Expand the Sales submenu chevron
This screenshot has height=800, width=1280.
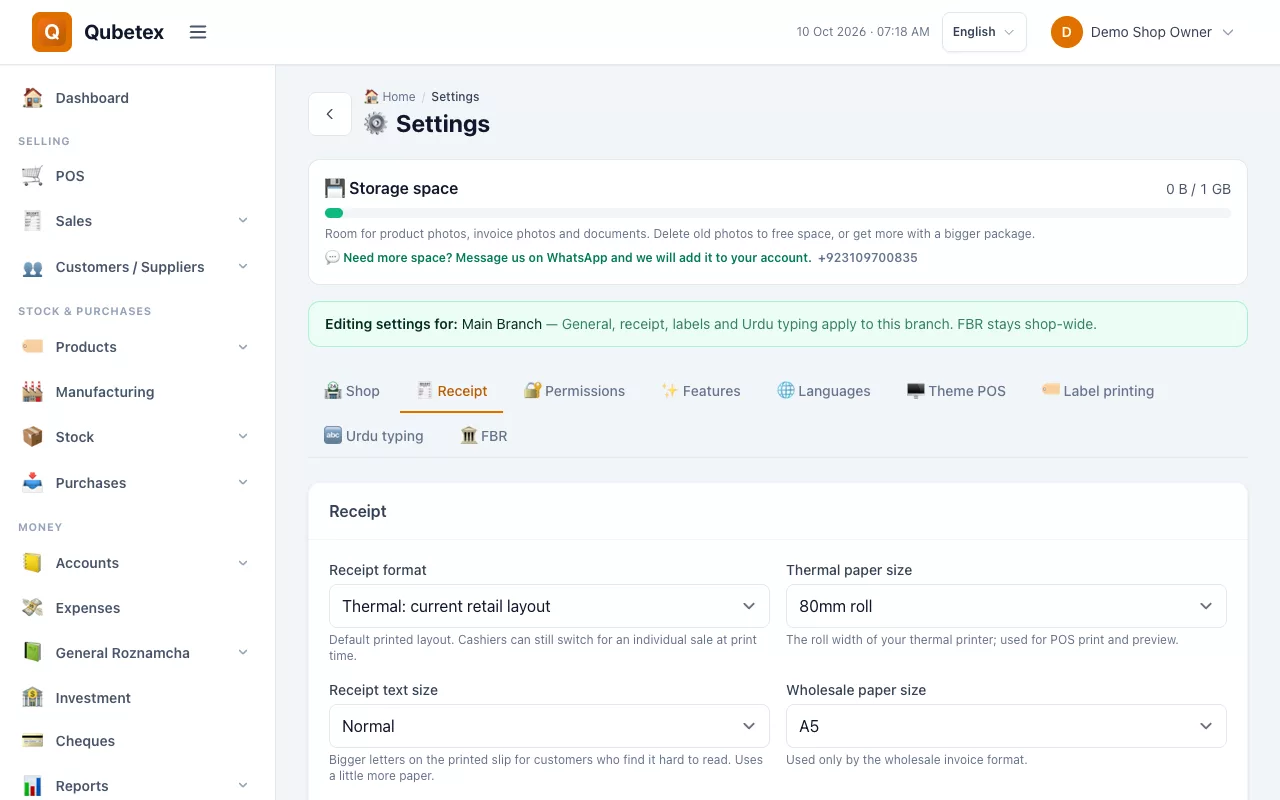[x=243, y=221]
